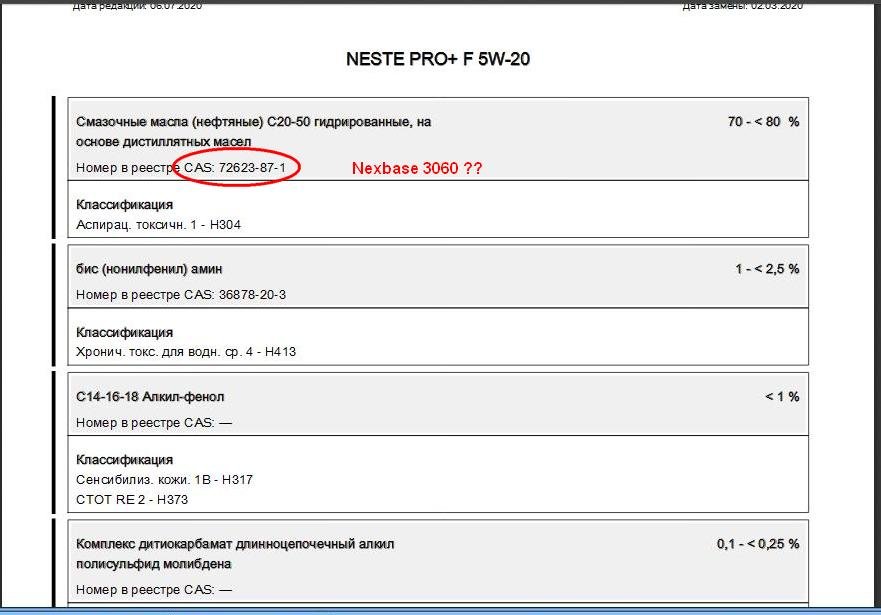The height and width of the screenshot is (615, 881).
Task: Select the concentration value 0,1 - < 0,25 %
Action: (x=758, y=544)
